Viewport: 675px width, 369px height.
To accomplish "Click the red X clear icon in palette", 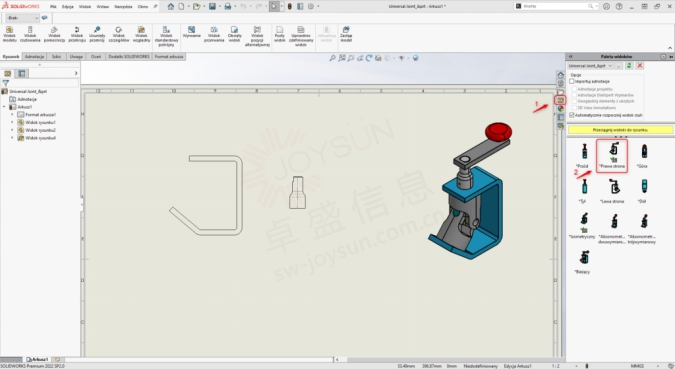I will pyautogui.click(x=640, y=65).
